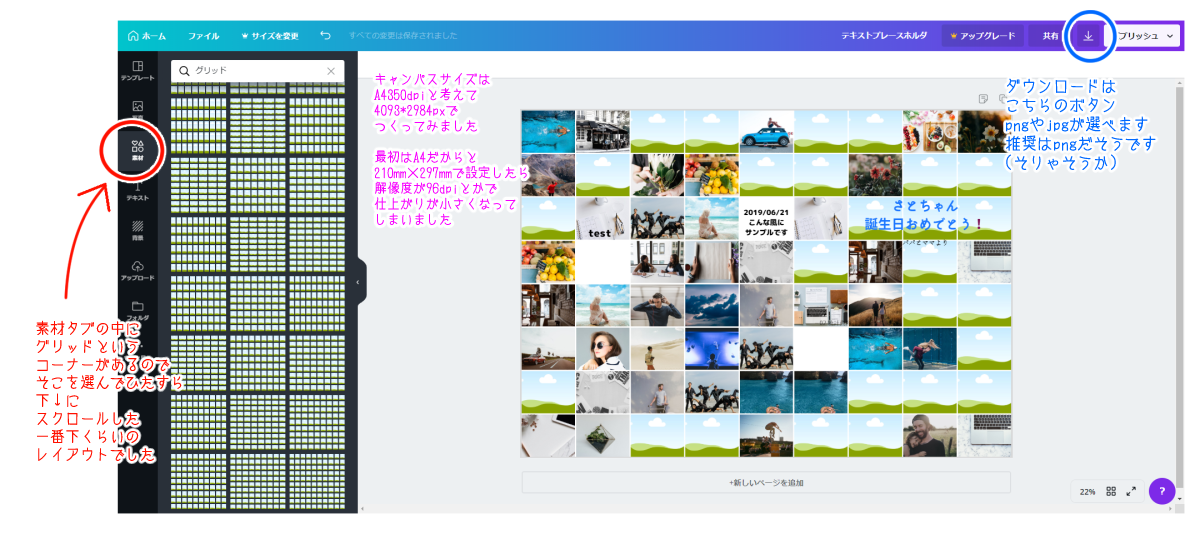Add page notes with note icon
Image resolution: width=1200 pixels, height=536 pixels.
click(985, 98)
